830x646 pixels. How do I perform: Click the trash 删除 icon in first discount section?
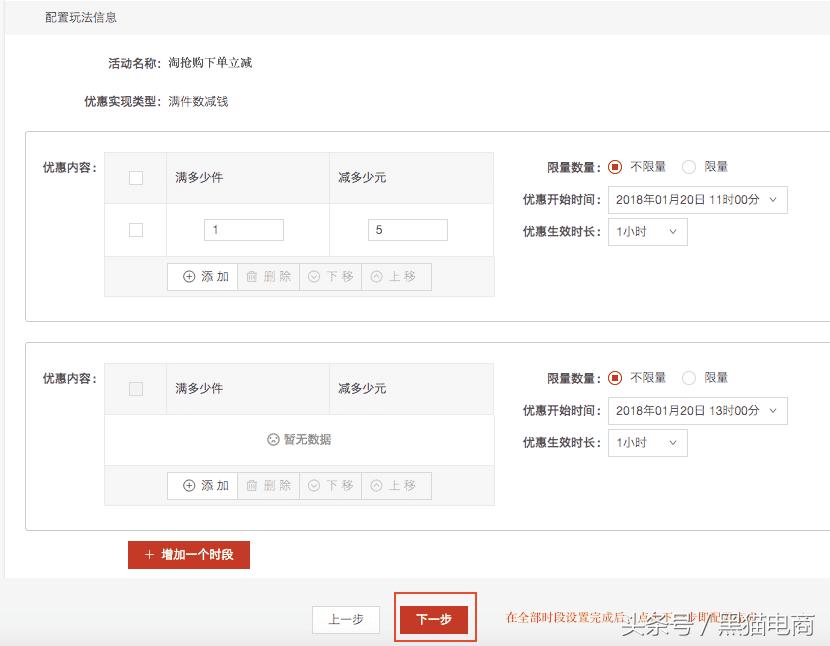[x=249, y=276]
